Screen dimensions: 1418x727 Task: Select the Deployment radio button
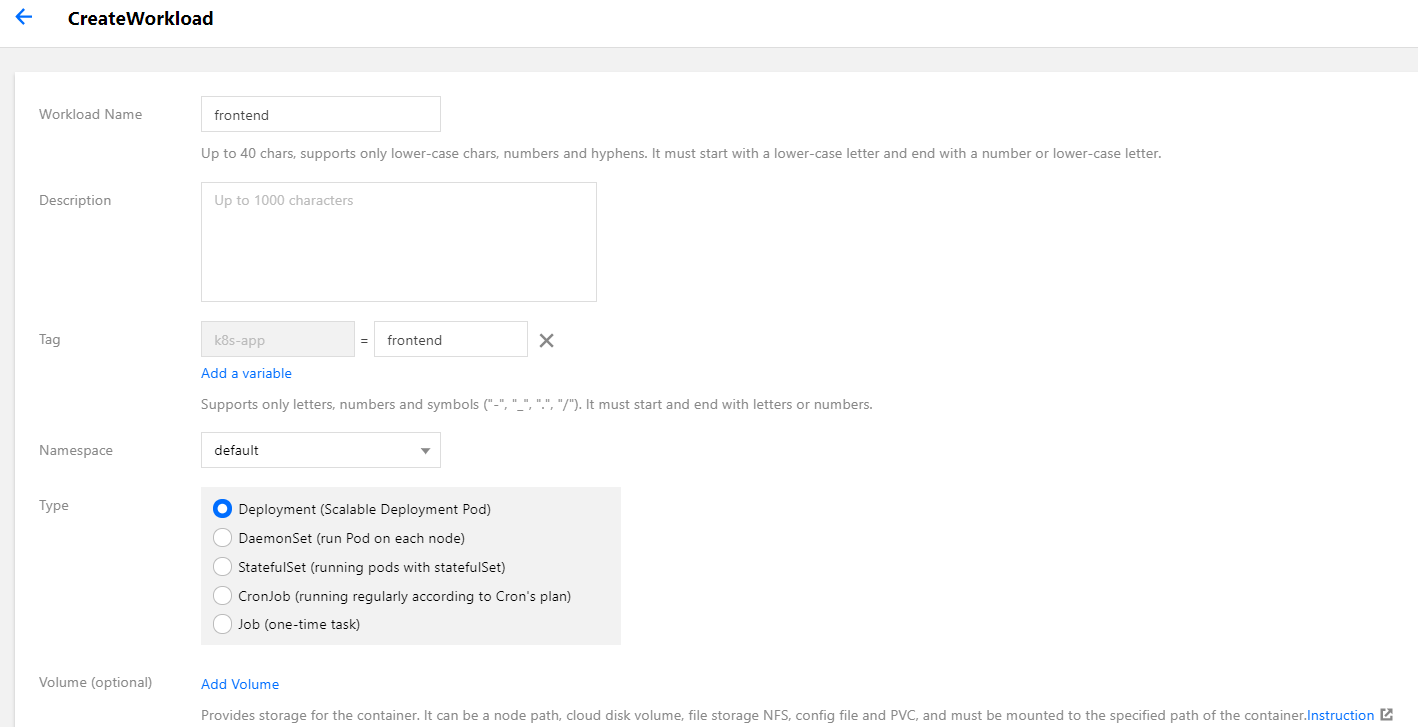(x=223, y=509)
